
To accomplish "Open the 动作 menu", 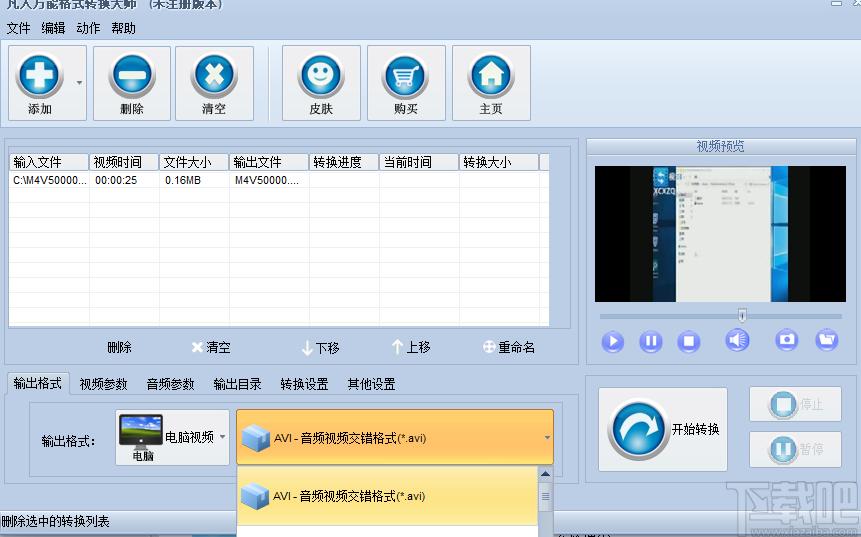I will [x=88, y=28].
